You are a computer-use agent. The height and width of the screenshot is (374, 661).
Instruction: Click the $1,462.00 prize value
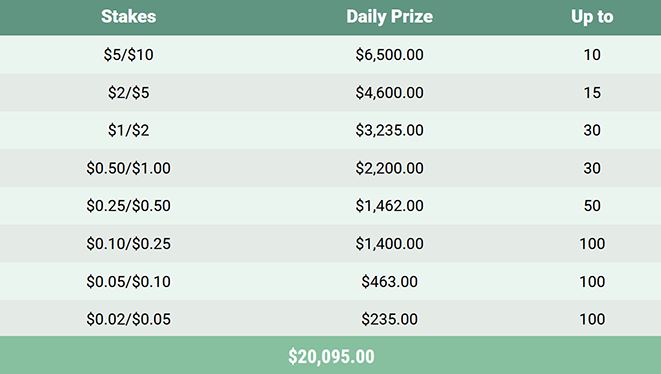click(390, 205)
